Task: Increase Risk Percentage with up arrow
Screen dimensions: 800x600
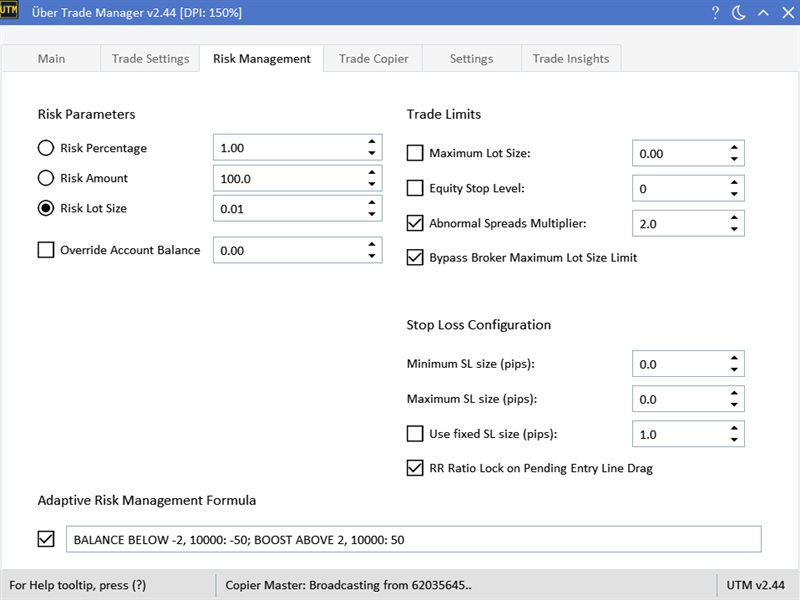Action: tap(372, 142)
